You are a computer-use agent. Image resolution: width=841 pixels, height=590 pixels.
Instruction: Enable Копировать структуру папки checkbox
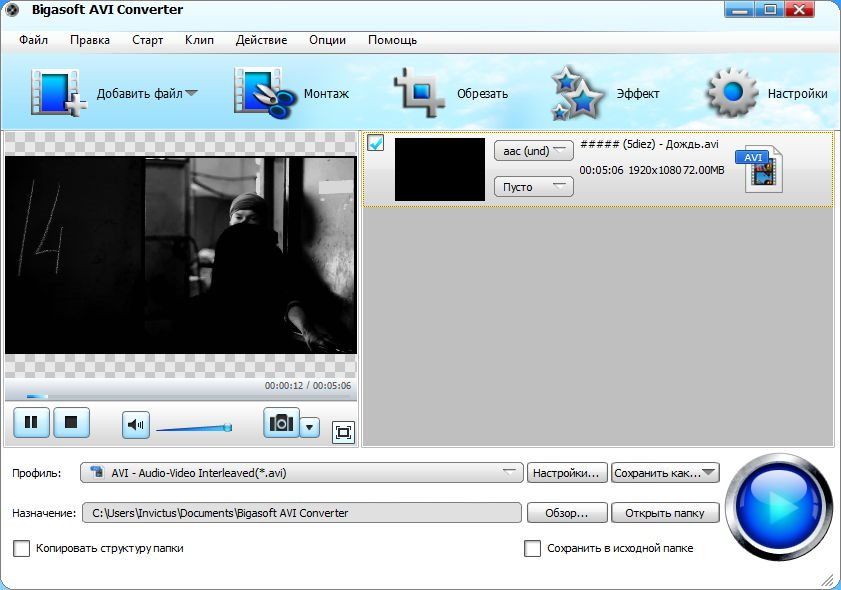point(21,548)
